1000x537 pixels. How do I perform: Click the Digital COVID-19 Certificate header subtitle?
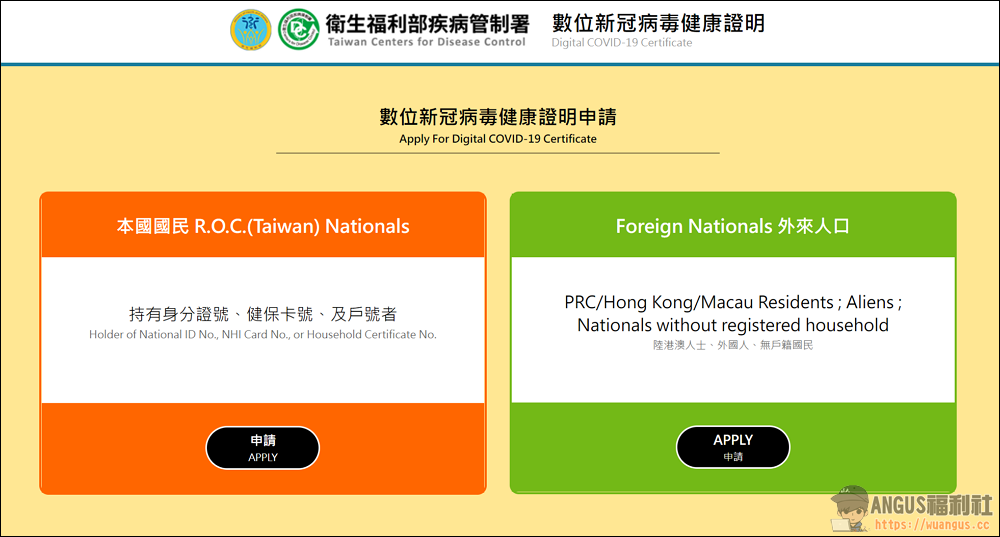click(x=622, y=43)
